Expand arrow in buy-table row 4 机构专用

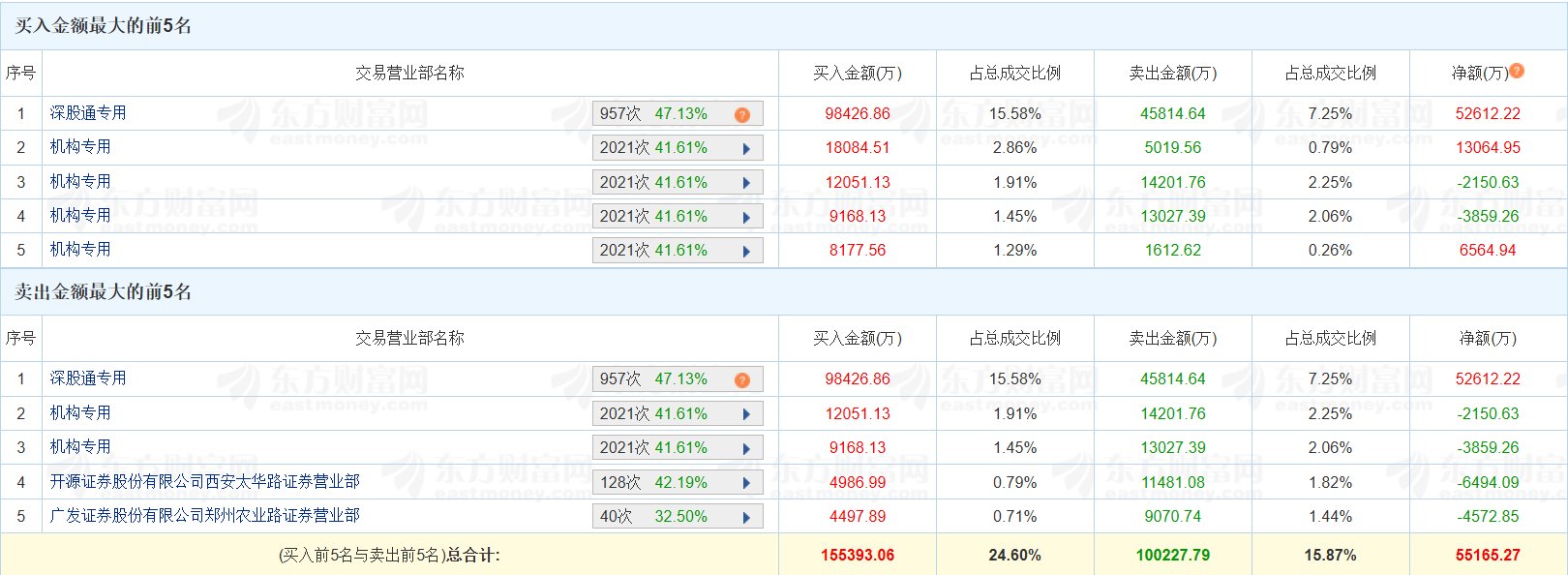(x=746, y=217)
